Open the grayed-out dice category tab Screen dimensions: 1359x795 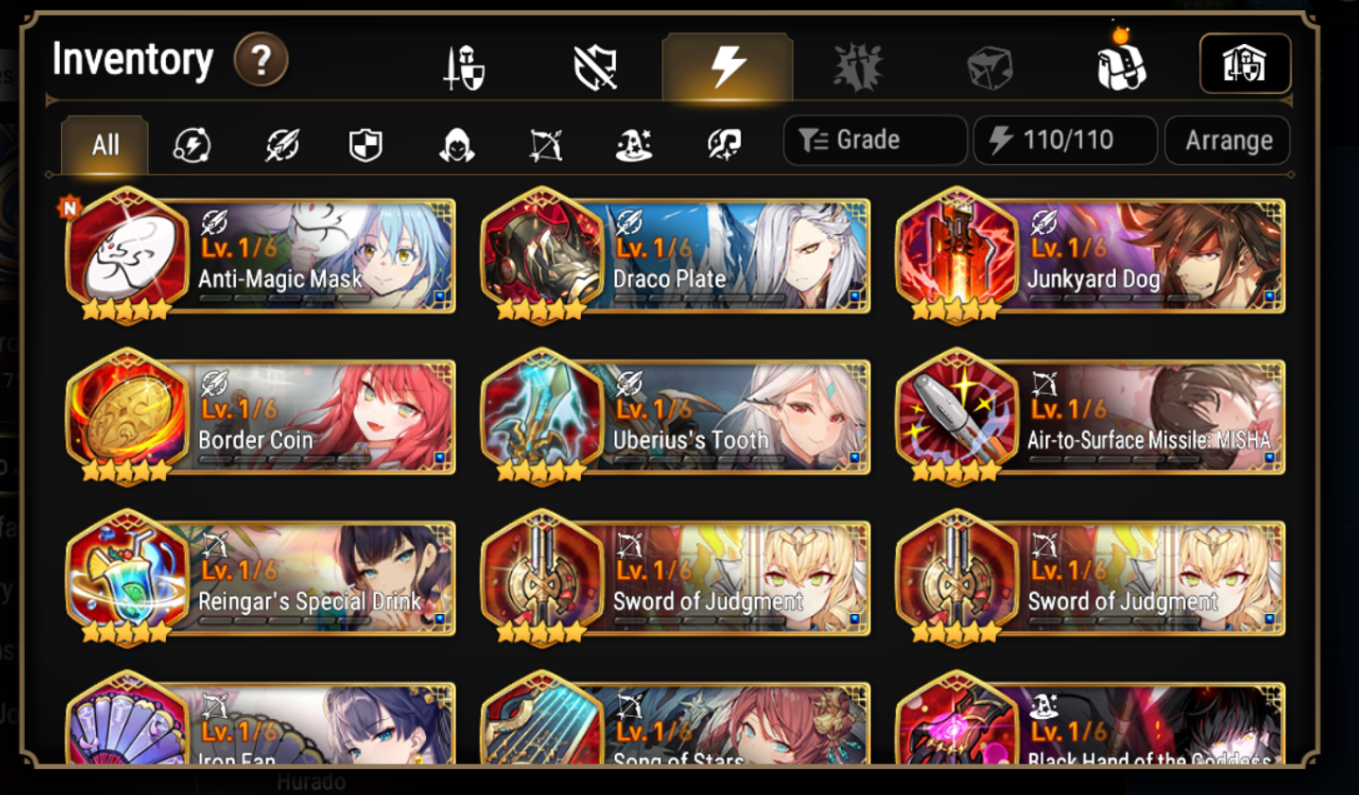click(990, 68)
